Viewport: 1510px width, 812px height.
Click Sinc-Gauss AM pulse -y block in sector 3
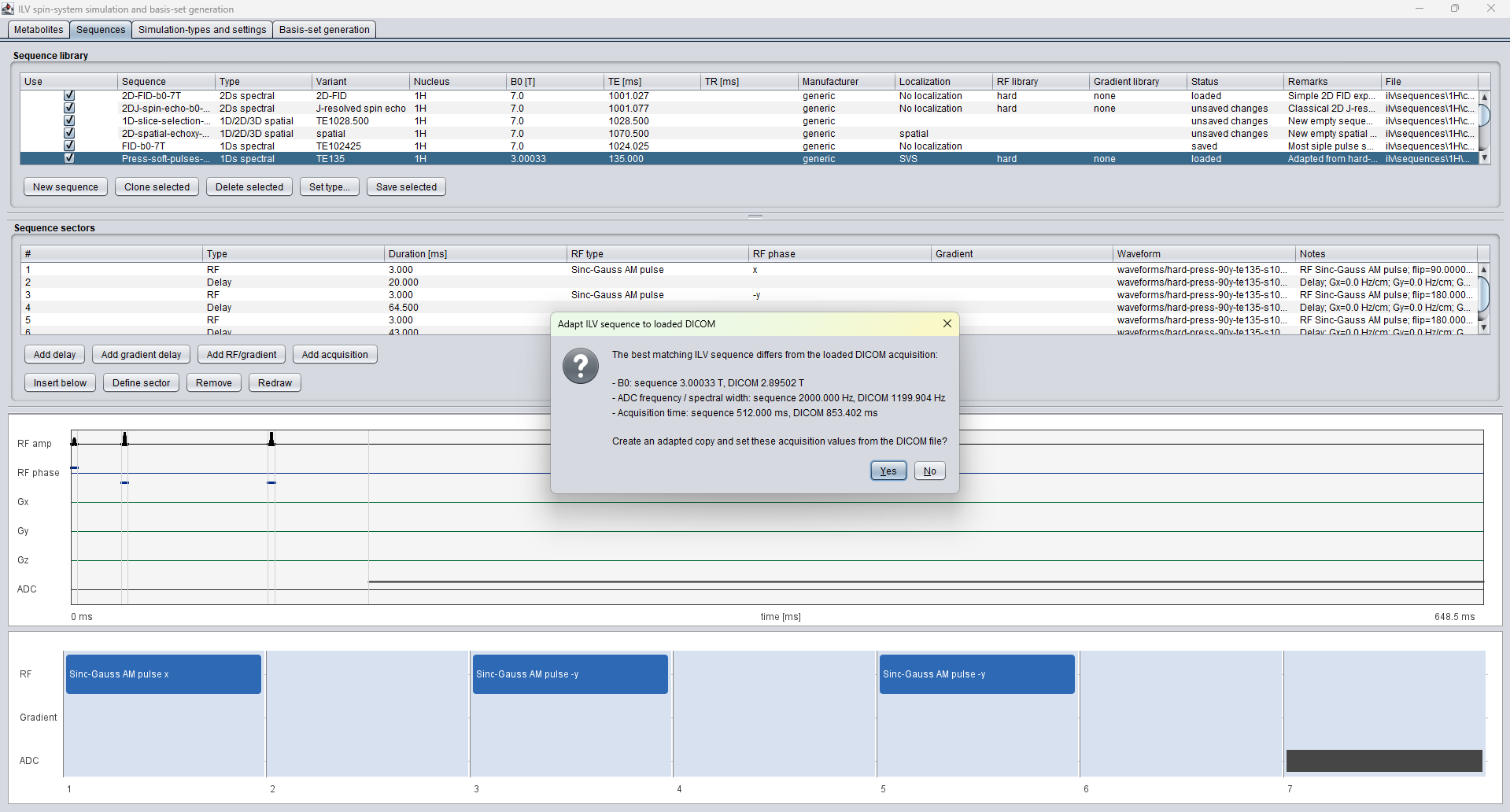point(570,674)
